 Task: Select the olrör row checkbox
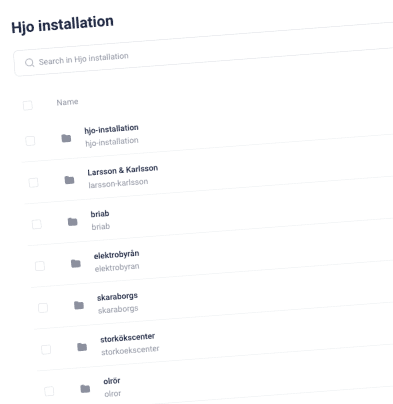click(49, 391)
